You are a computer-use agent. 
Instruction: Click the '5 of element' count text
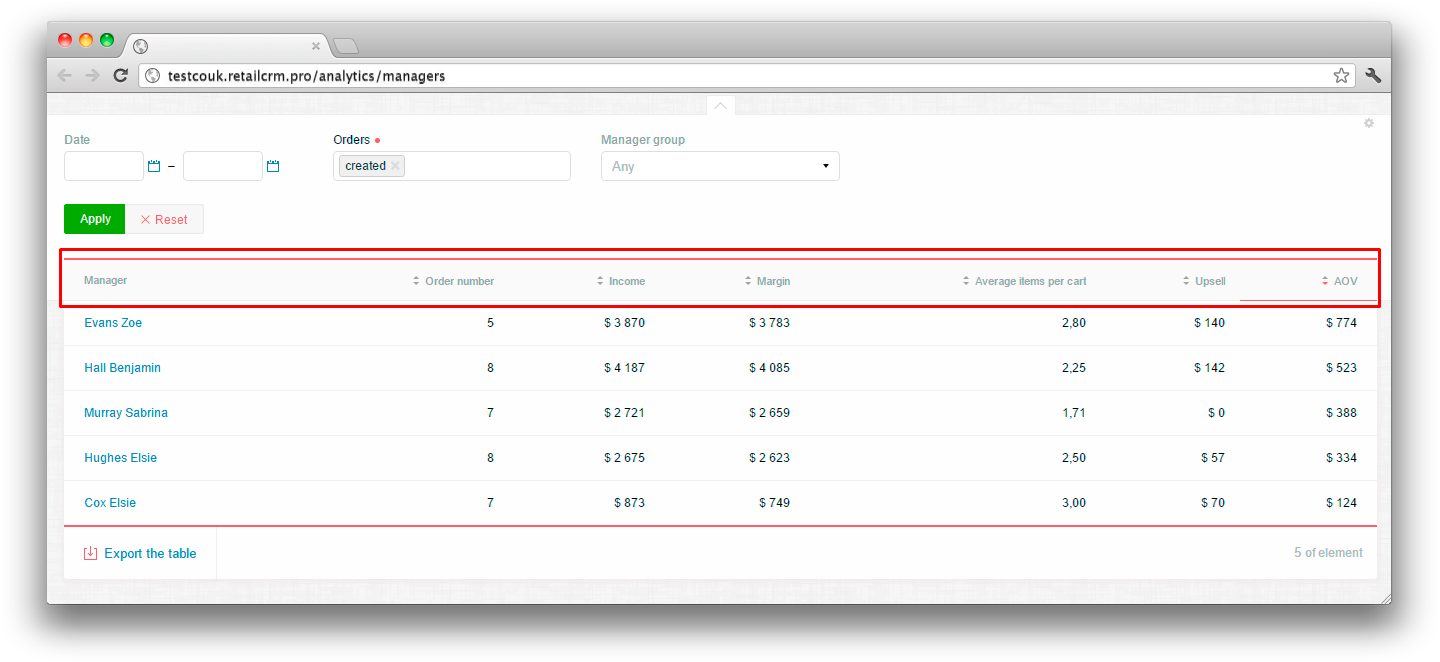tap(1328, 553)
